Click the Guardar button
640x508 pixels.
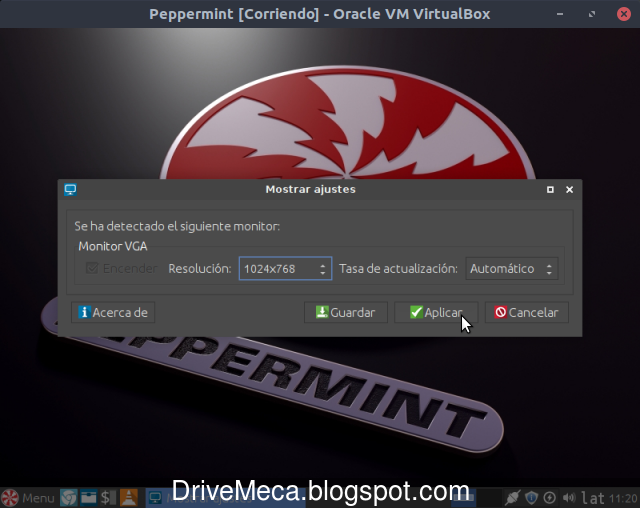point(346,313)
